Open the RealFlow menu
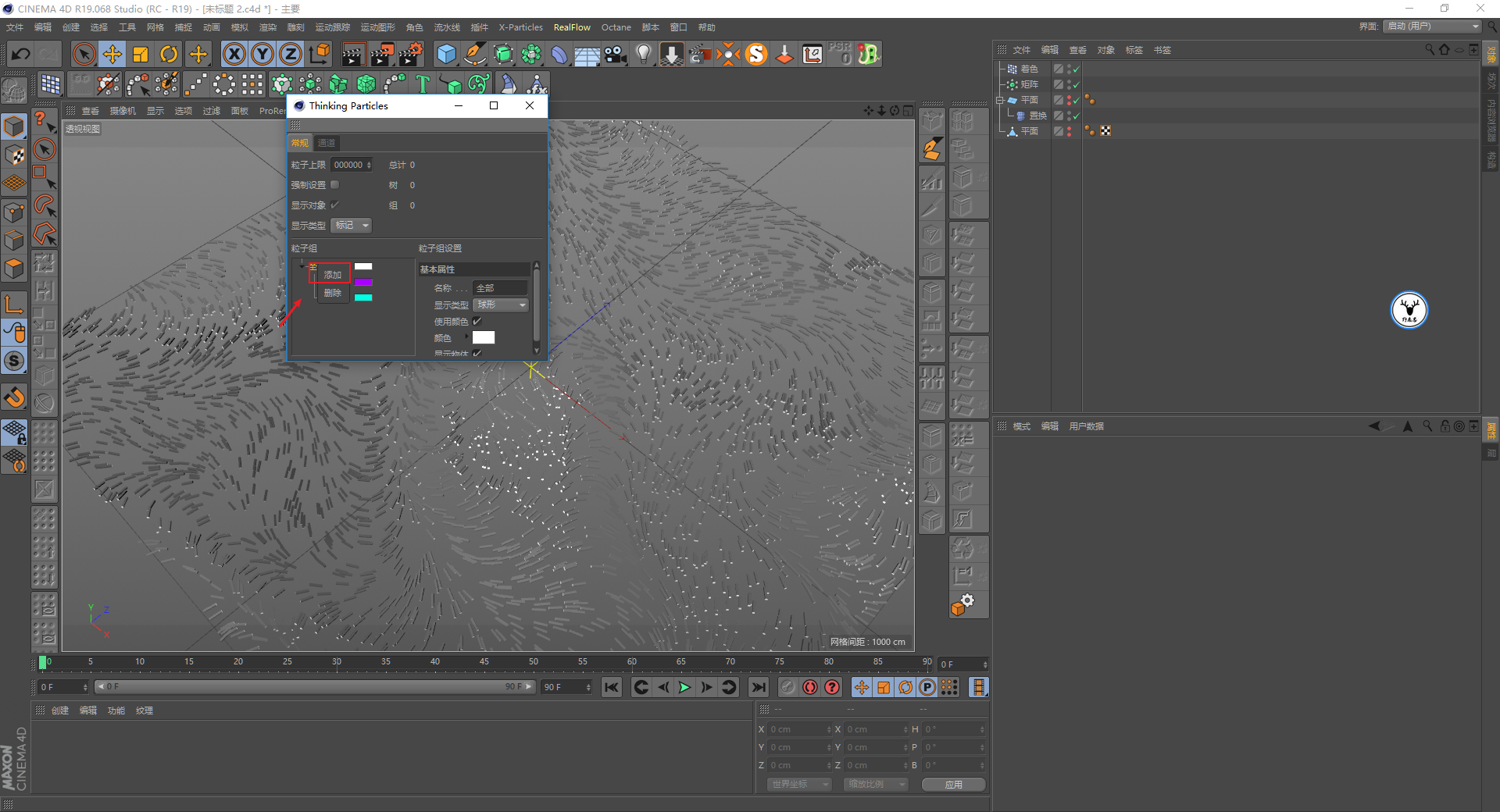The height and width of the screenshot is (812, 1500). click(572, 27)
